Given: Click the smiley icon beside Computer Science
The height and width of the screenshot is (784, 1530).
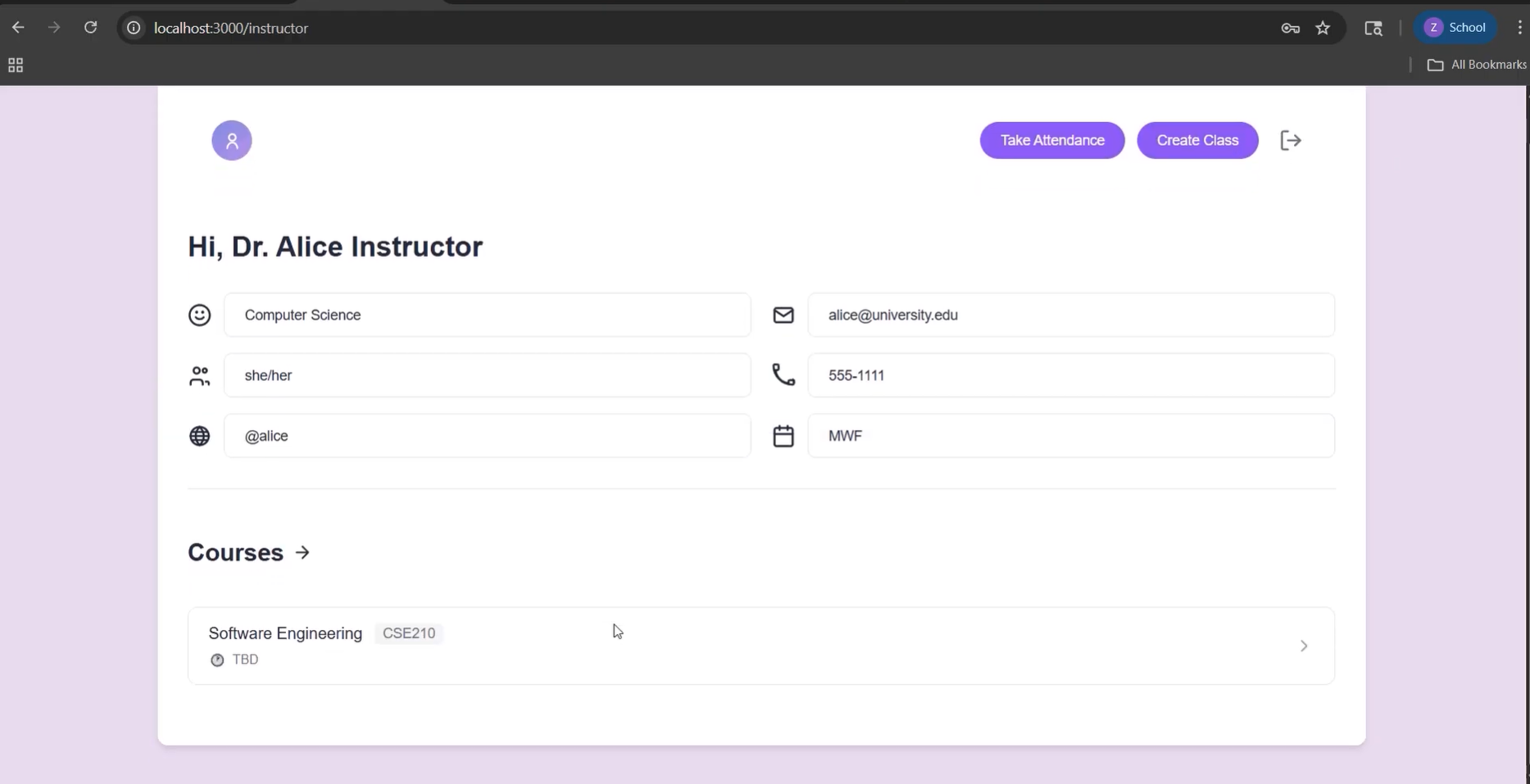Looking at the screenshot, I should point(199,315).
